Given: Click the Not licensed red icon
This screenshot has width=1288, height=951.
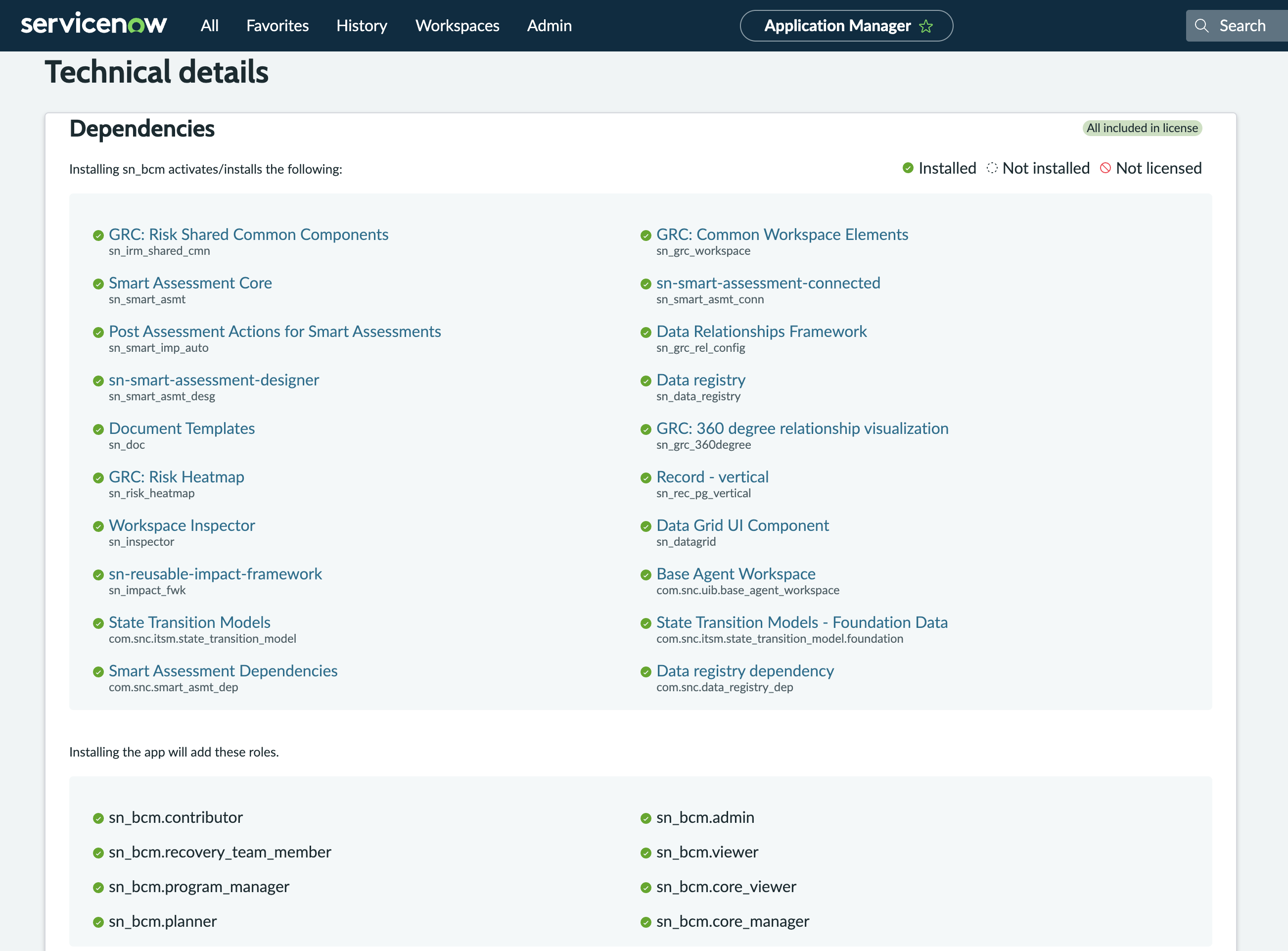Looking at the screenshot, I should click(x=1105, y=168).
